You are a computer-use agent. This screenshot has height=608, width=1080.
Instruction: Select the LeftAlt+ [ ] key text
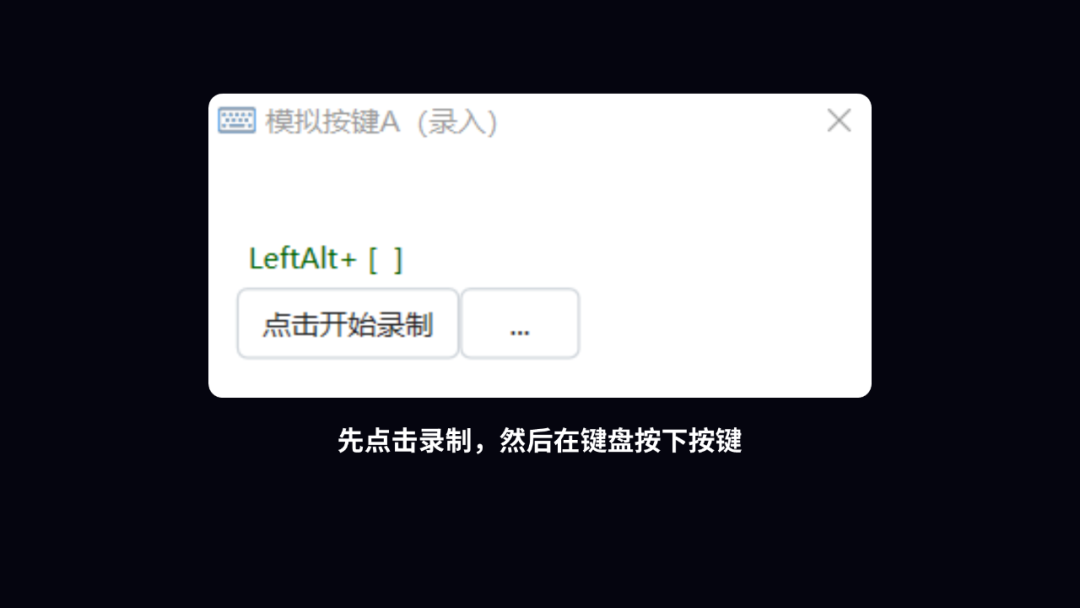coord(326,260)
